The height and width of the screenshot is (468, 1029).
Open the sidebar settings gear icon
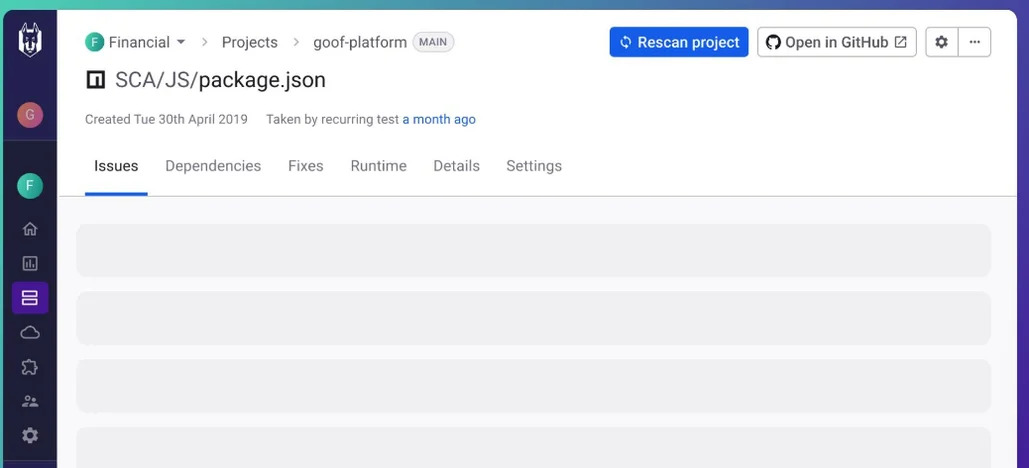pos(30,435)
